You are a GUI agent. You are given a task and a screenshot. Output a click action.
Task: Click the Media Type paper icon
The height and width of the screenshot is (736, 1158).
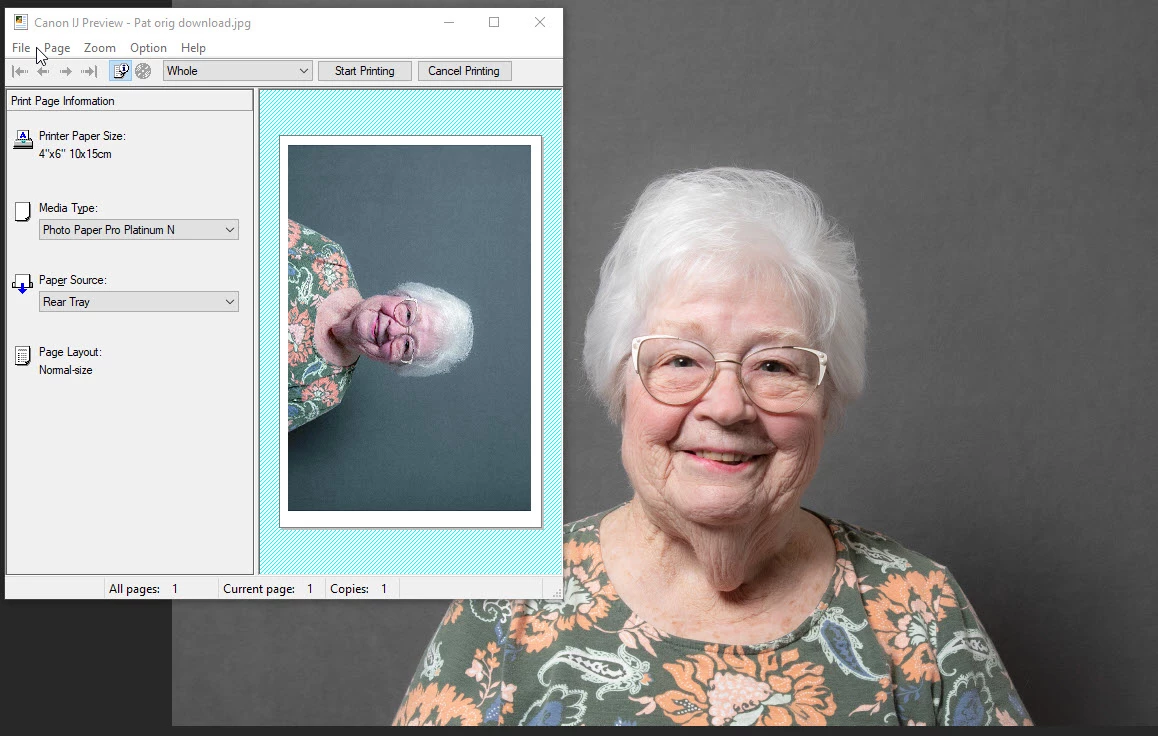(23, 212)
